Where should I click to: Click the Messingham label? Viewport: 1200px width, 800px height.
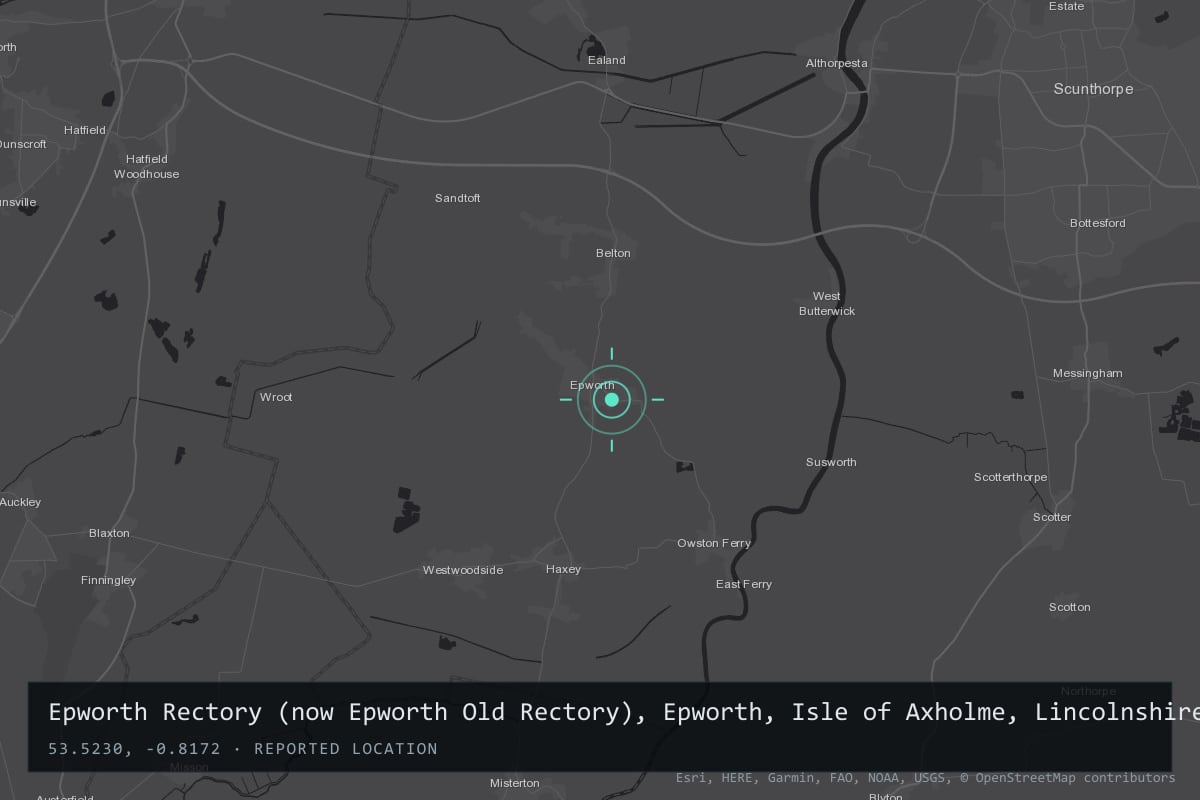[1087, 373]
